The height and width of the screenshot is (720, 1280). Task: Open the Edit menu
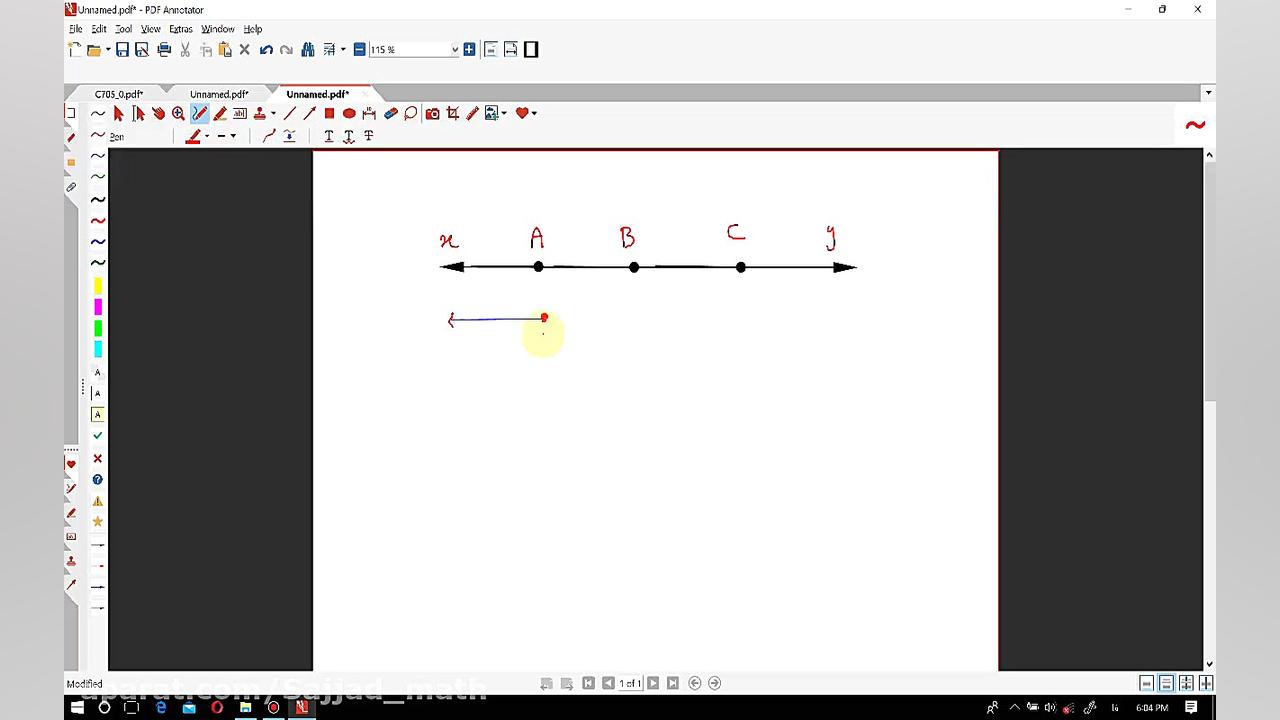coord(99,29)
